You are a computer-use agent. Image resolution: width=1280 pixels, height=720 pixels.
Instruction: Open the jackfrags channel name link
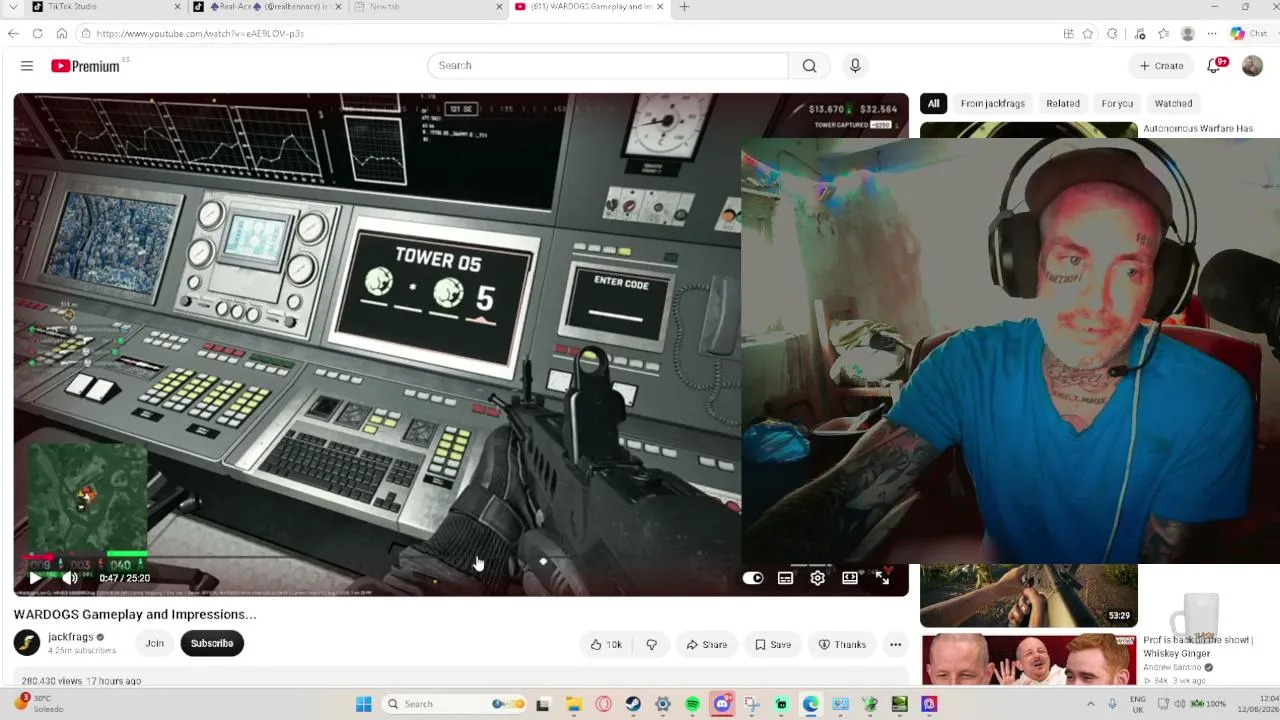(x=71, y=637)
